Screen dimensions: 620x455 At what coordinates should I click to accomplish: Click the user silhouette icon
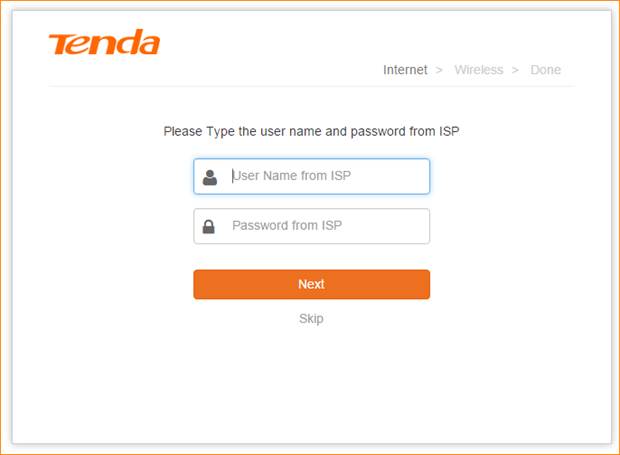(x=210, y=177)
